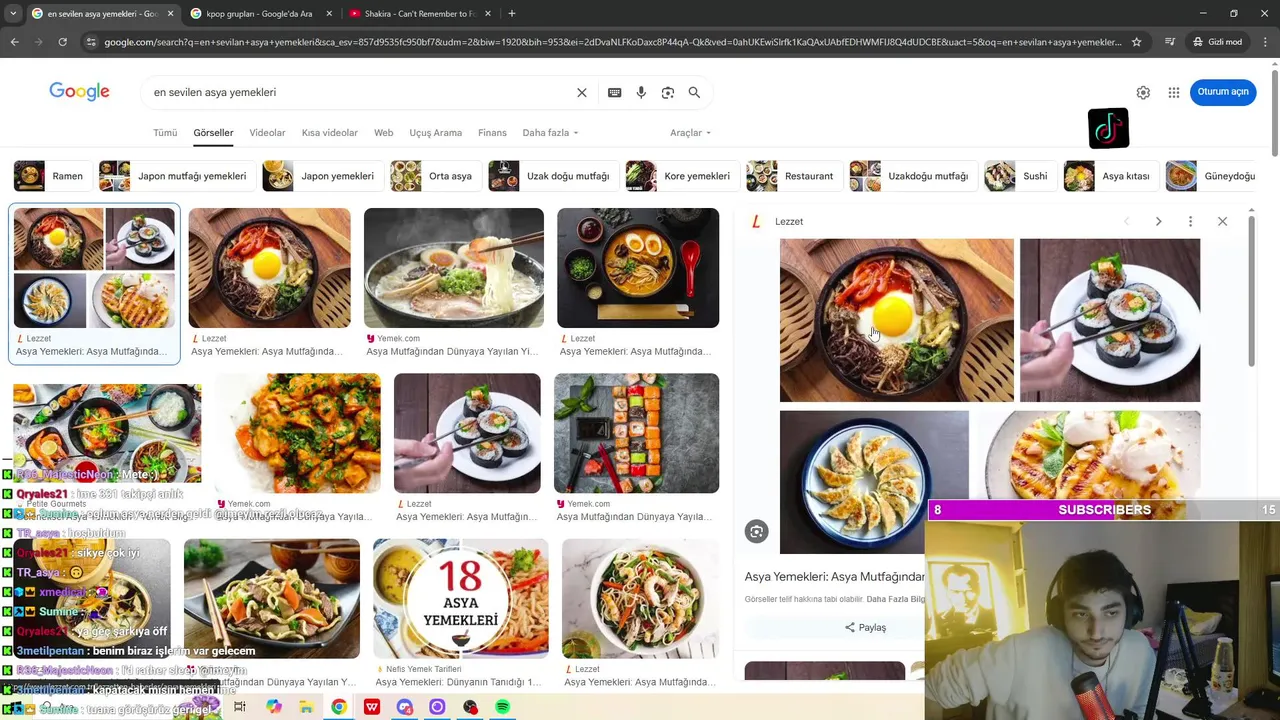
Task: Open Google apps grid
Action: [x=1174, y=92]
